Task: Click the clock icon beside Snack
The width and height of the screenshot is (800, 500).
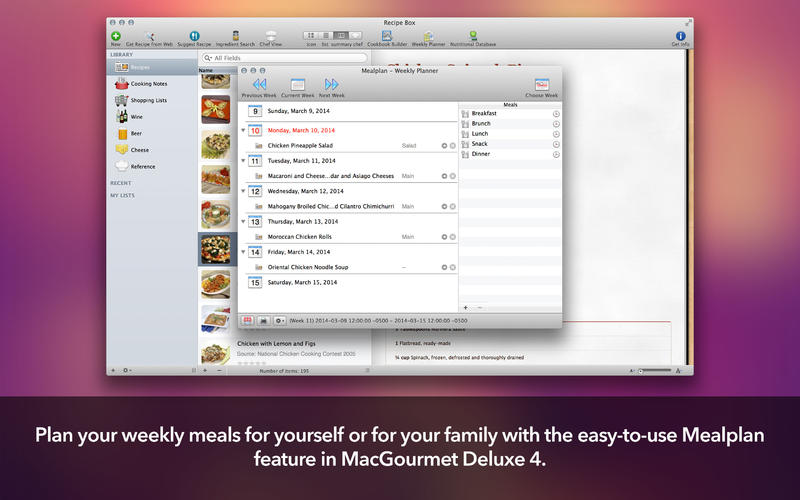Action: tap(556, 144)
